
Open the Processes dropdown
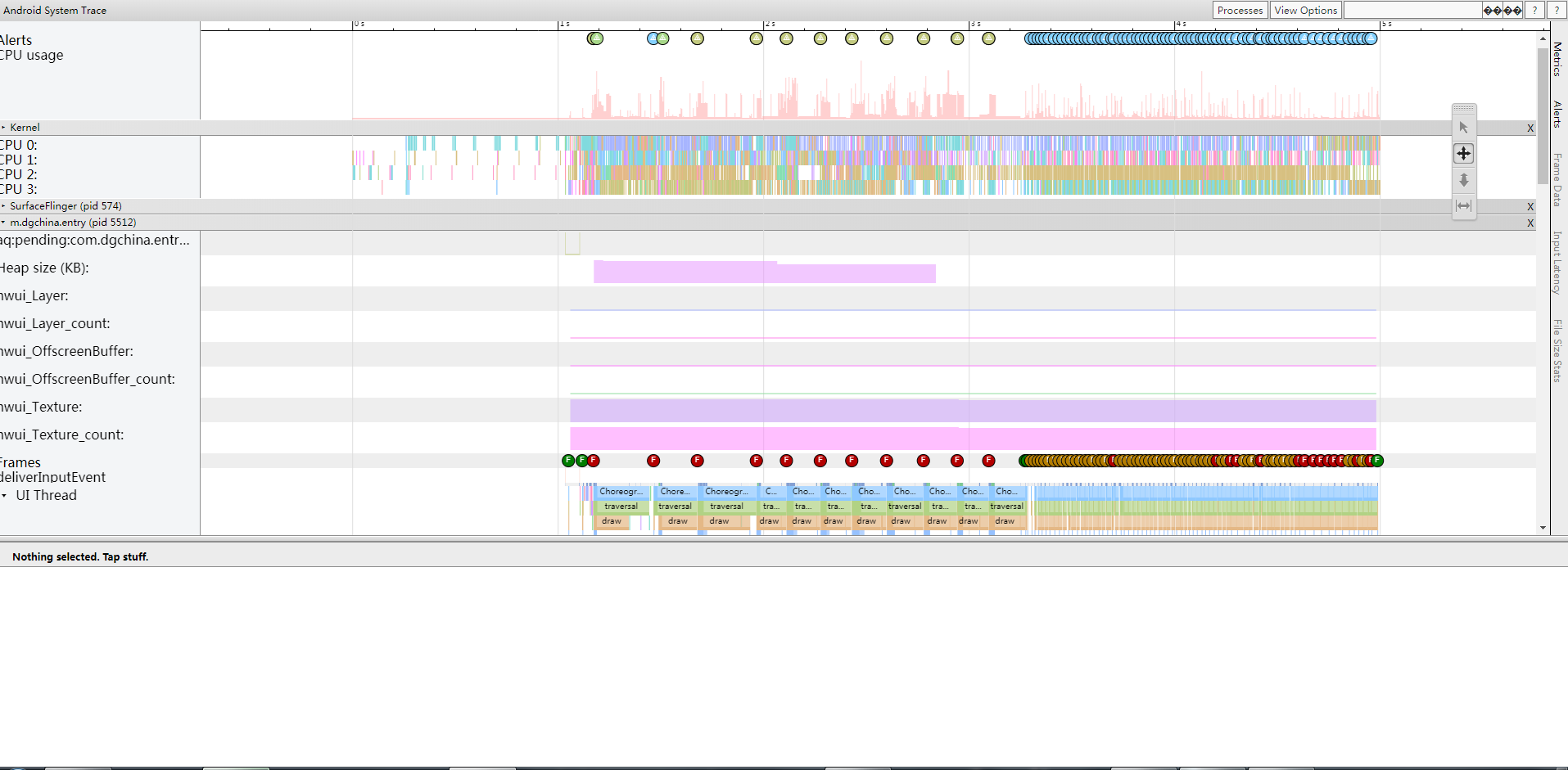(x=1240, y=11)
